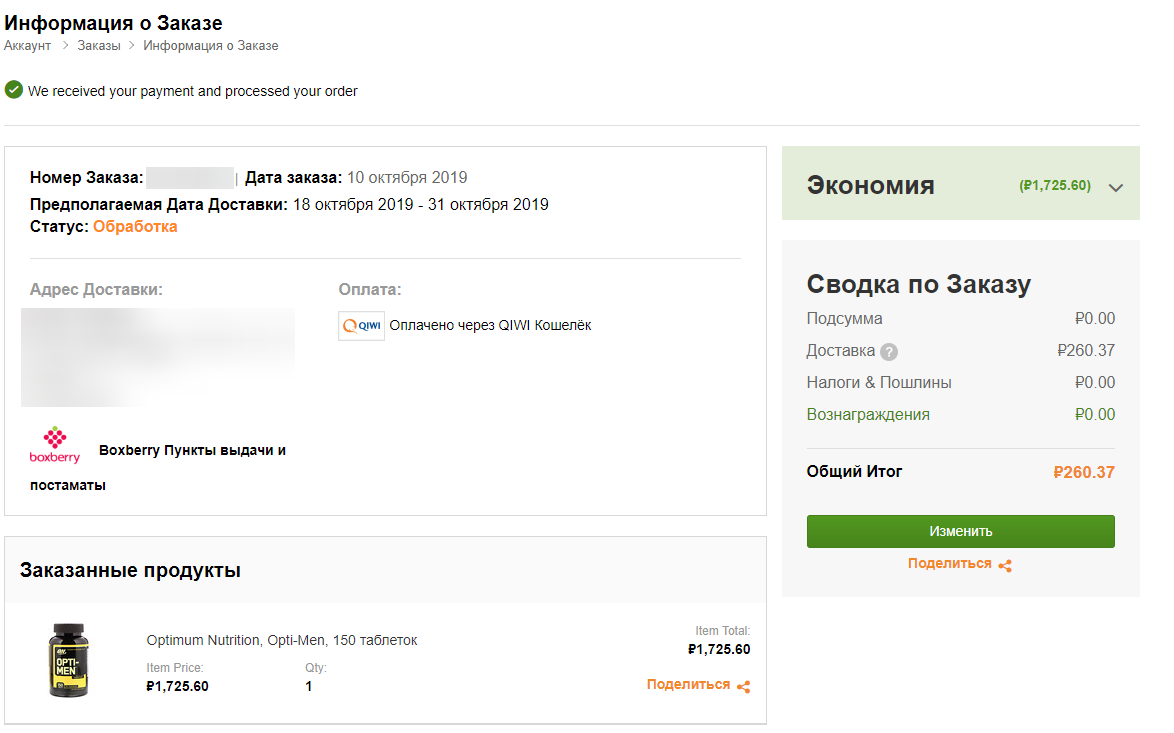The width and height of the screenshot is (1174, 733).
Task: Click the Налоги & Пошлины label
Action: (879, 383)
